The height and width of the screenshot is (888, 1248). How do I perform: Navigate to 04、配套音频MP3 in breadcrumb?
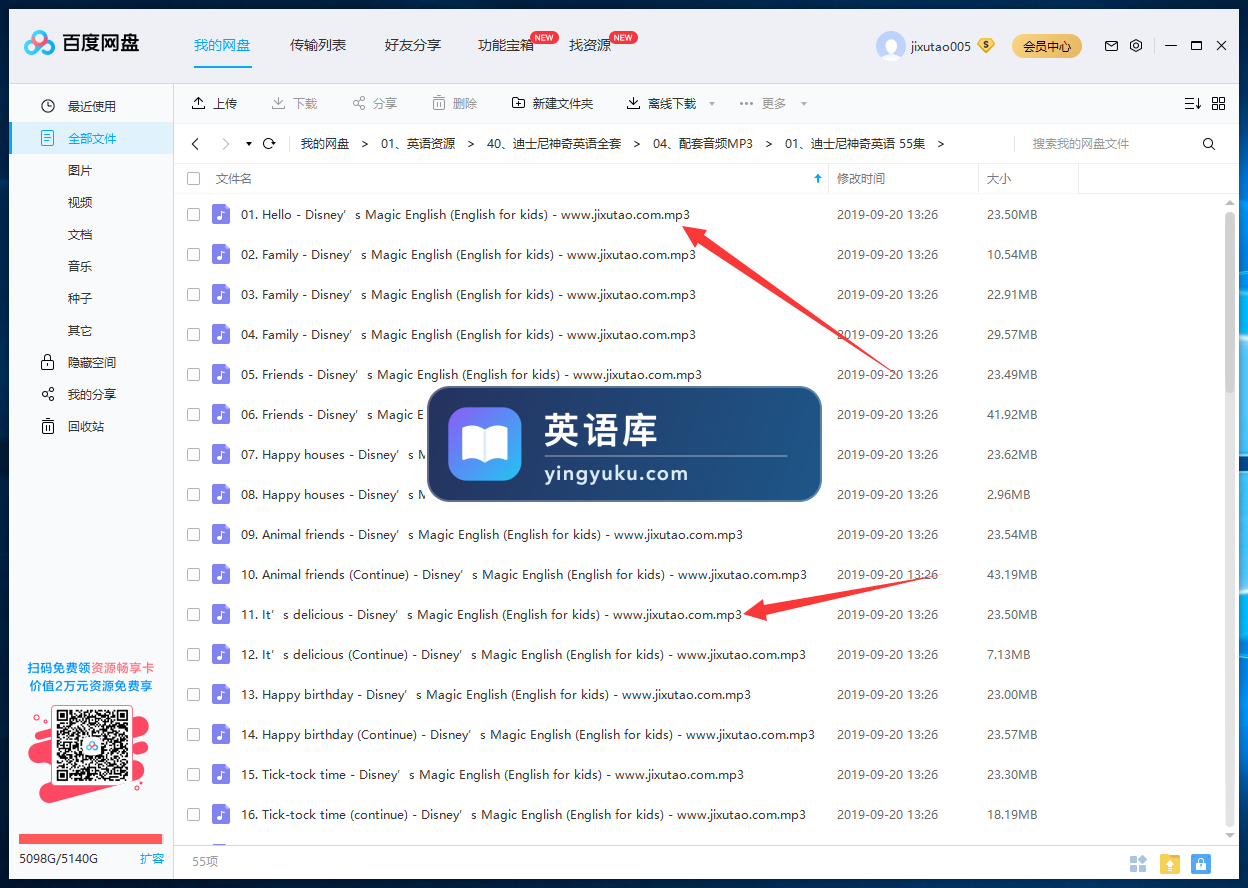pyautogui.click(x=703, y=144)
